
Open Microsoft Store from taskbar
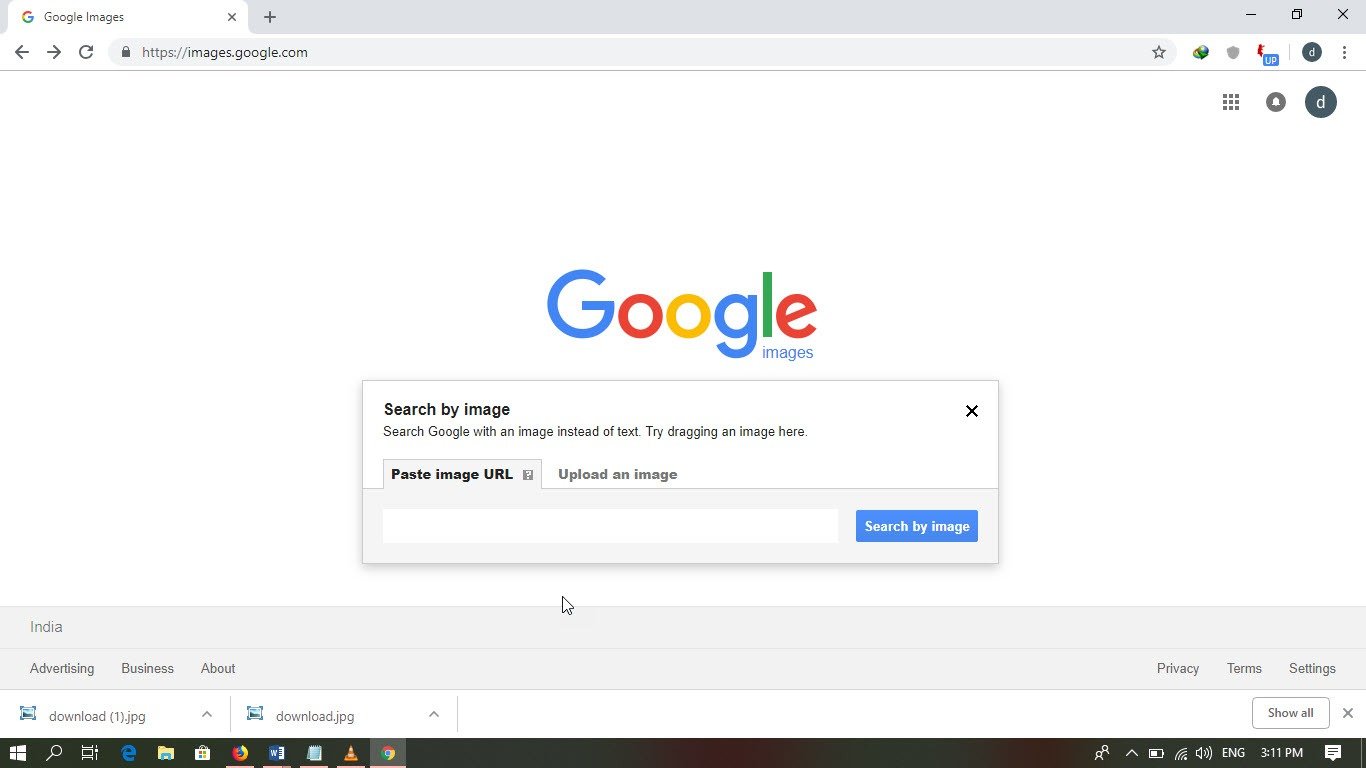pyautogui.click(x=202, y=753)
